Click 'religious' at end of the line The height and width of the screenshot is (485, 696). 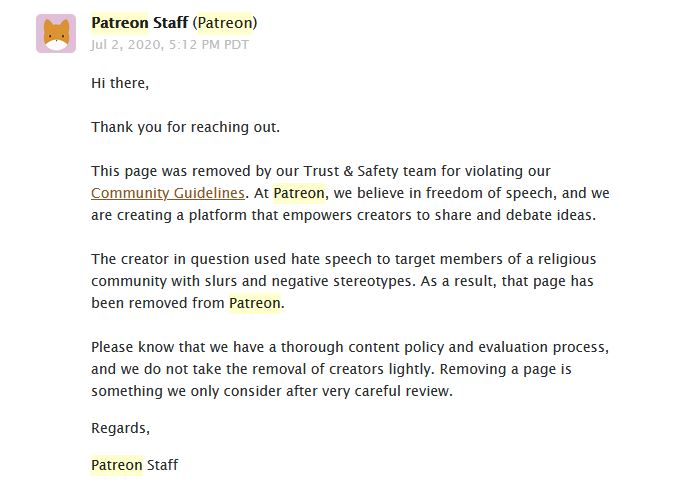point(567,259)
